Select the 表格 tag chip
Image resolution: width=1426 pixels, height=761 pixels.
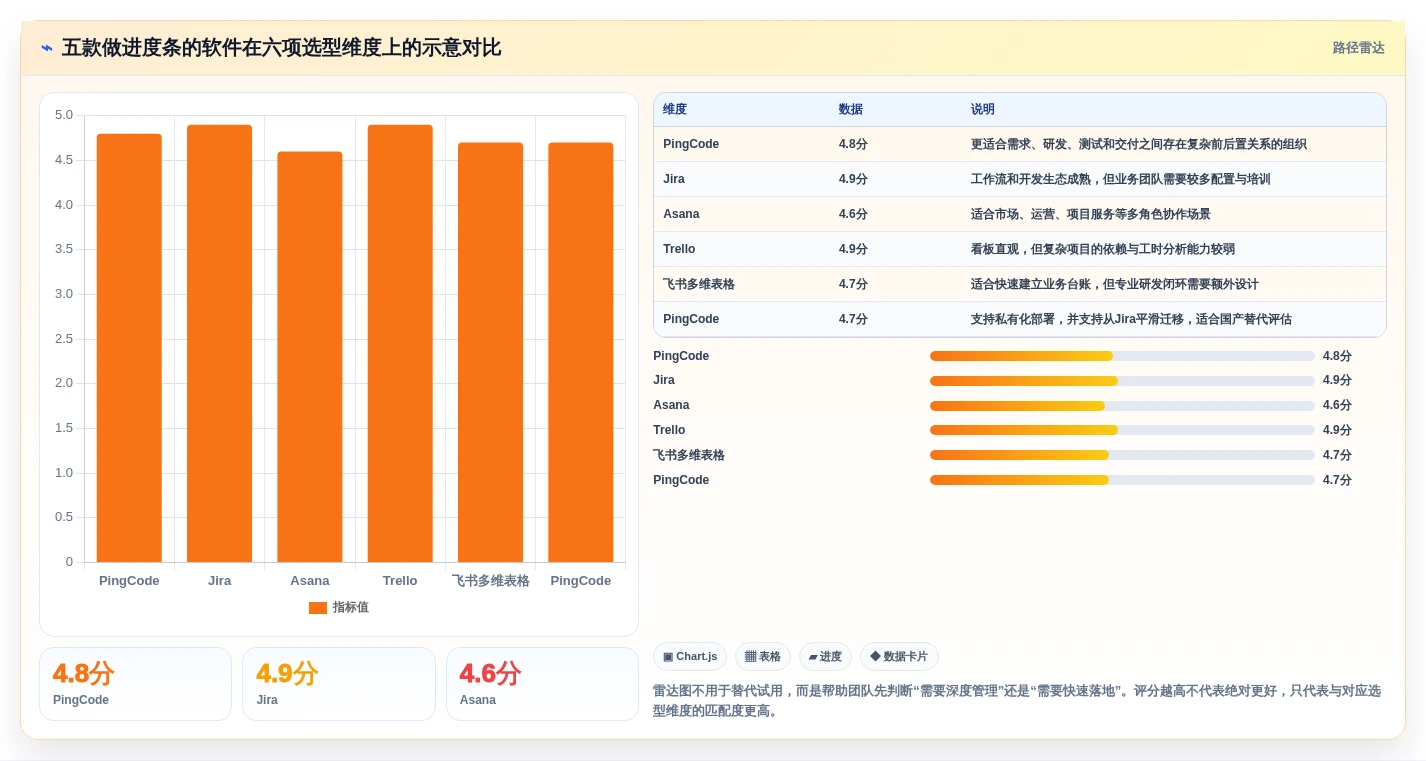click(x=763, y=657)
